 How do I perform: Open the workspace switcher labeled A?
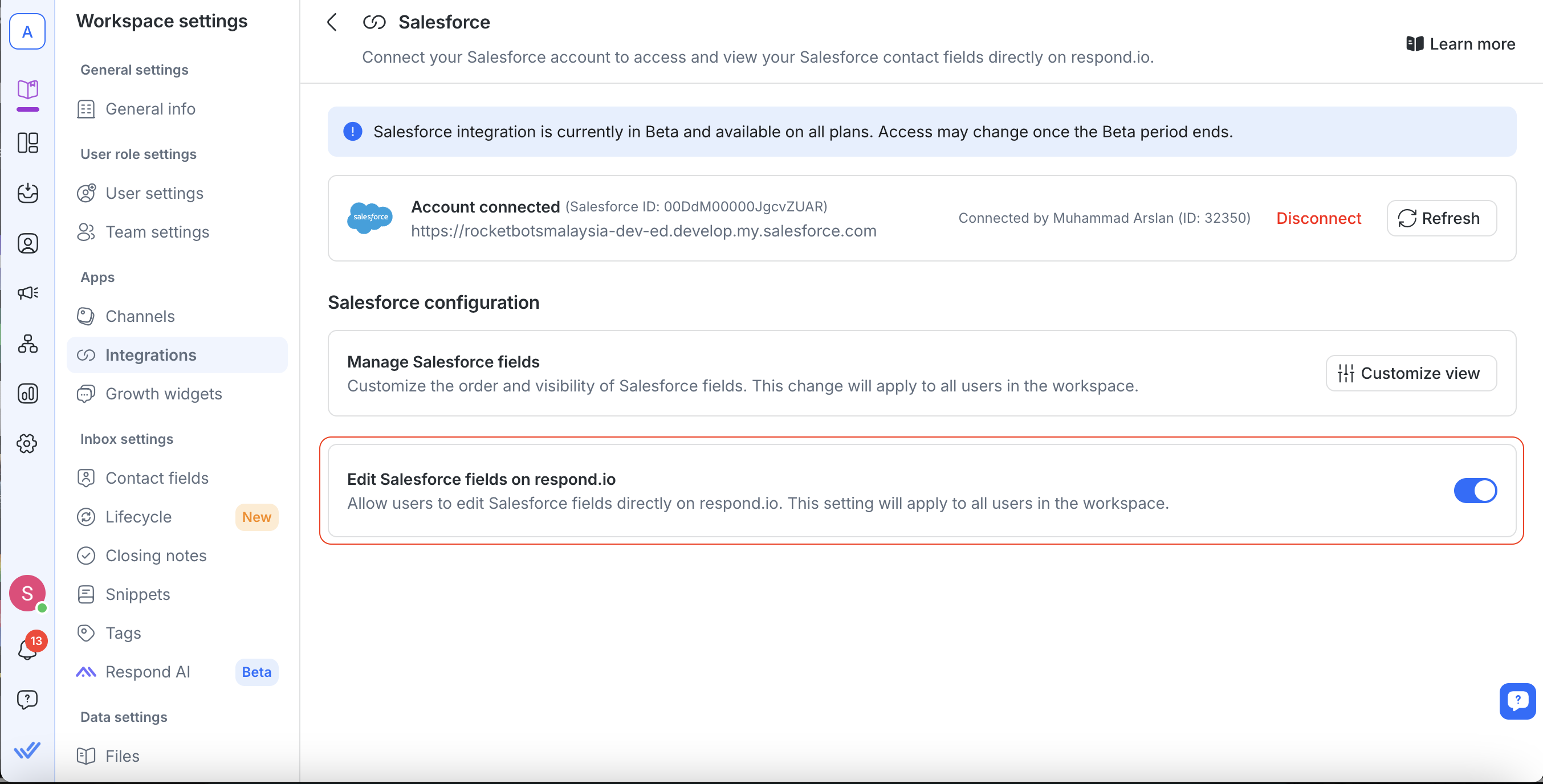[27, 32]
